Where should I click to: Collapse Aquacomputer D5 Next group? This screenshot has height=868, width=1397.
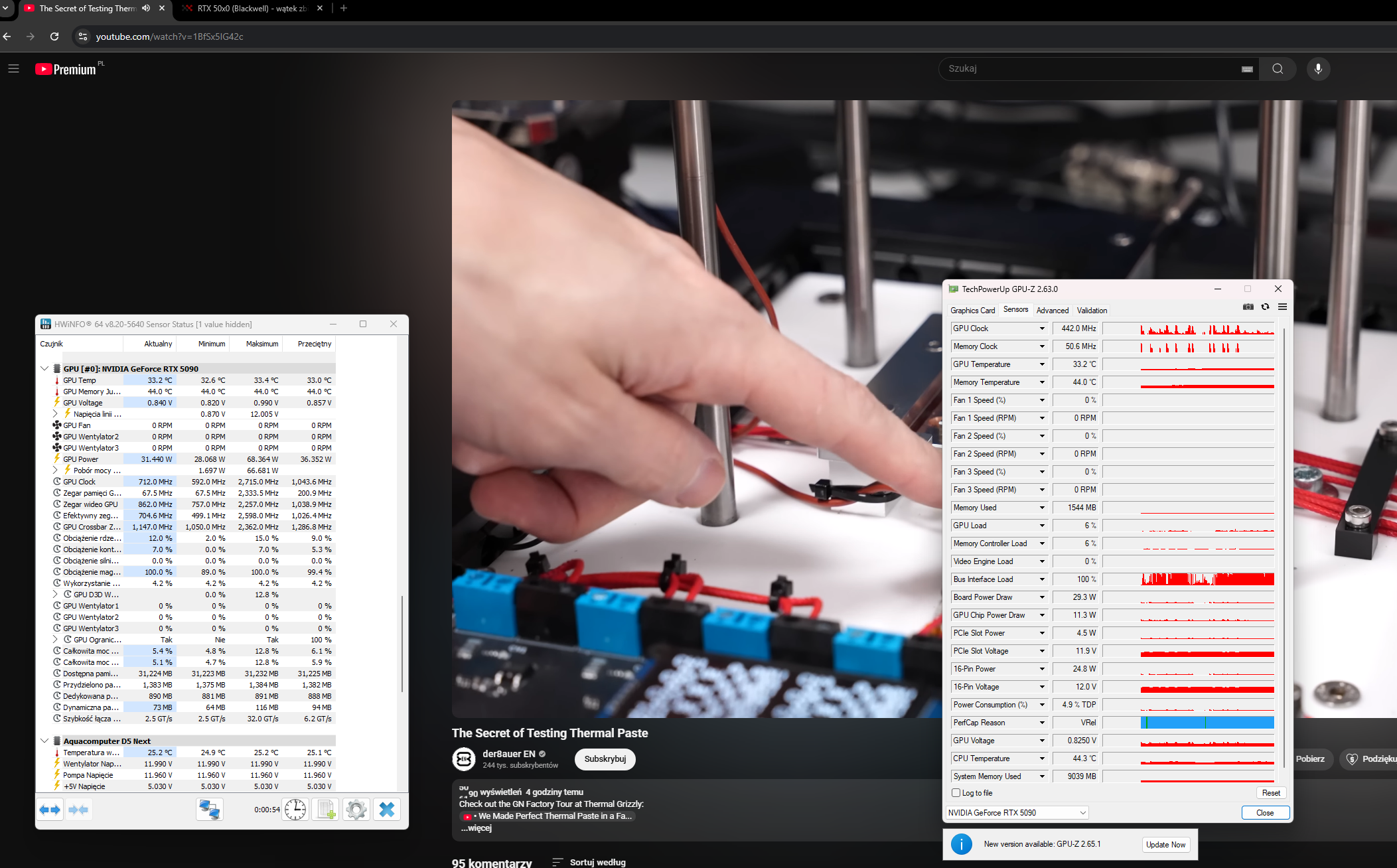point(44,741)
